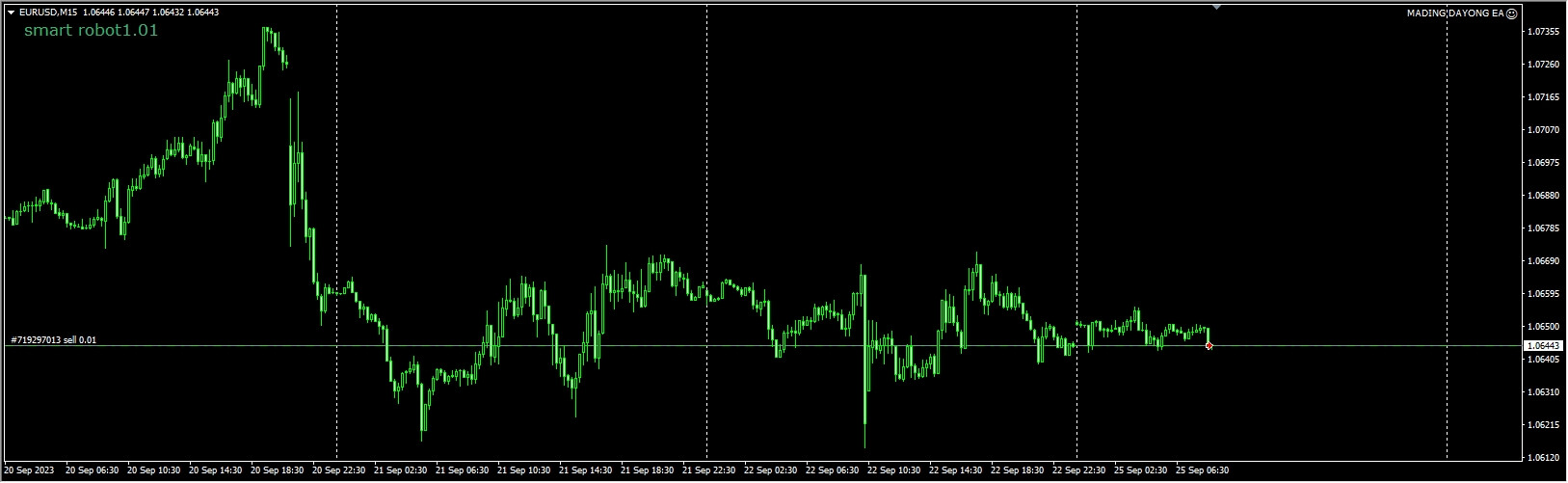Click the 22 Sep 22:30 time label
Viewport: 1568px width, 483px height.
[x=1079, y=470]
